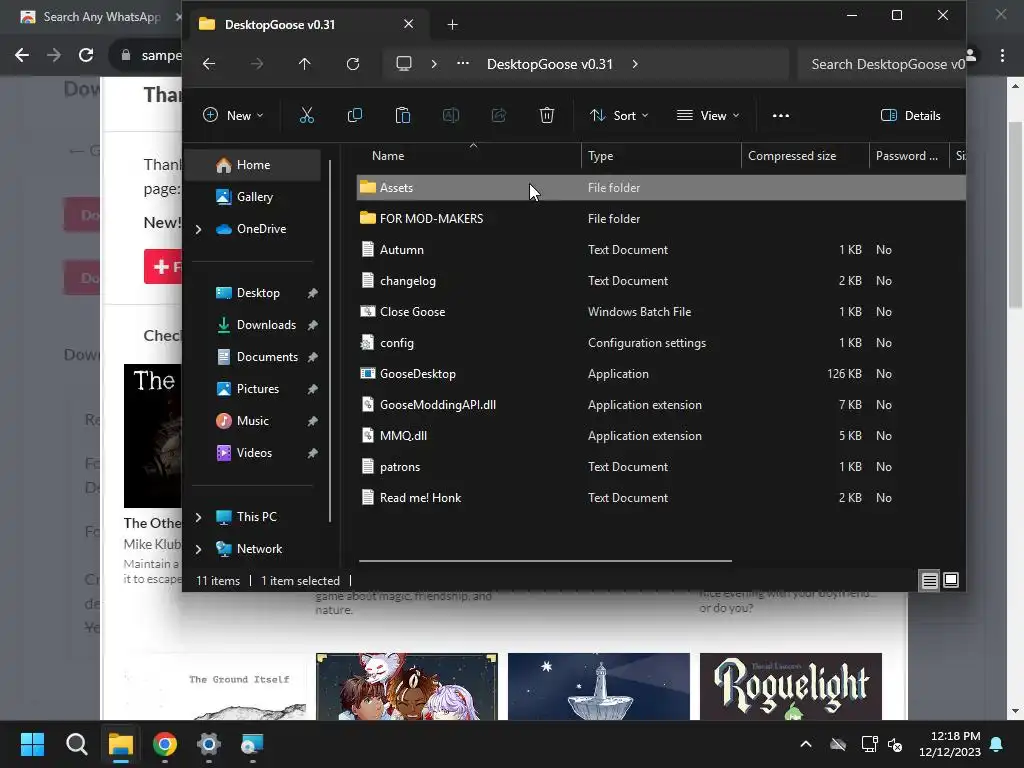This screenshot has height=768, width=1024.
Task: Switch to Search Any WhatsApp Chrome tab
Action: [x=98, y=17]
